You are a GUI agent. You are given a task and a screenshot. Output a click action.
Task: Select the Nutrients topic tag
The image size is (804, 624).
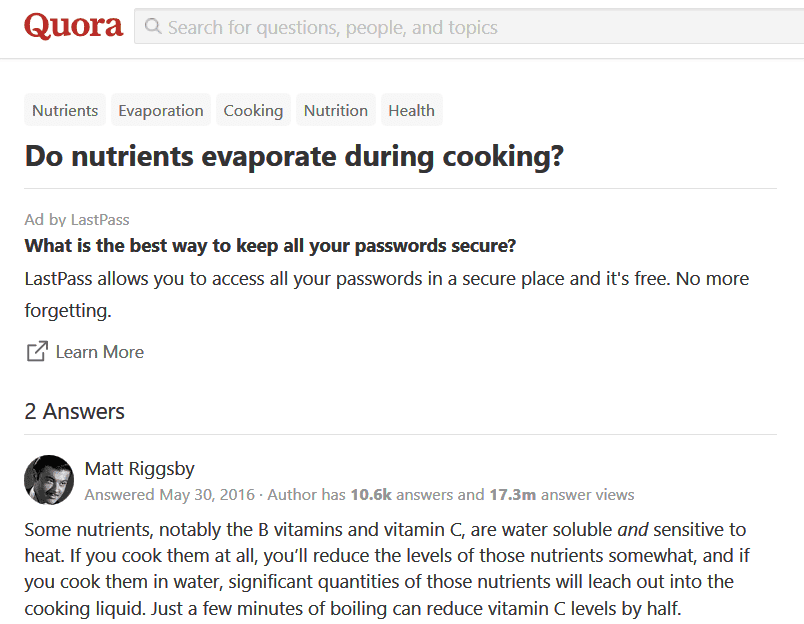(65, 110)
